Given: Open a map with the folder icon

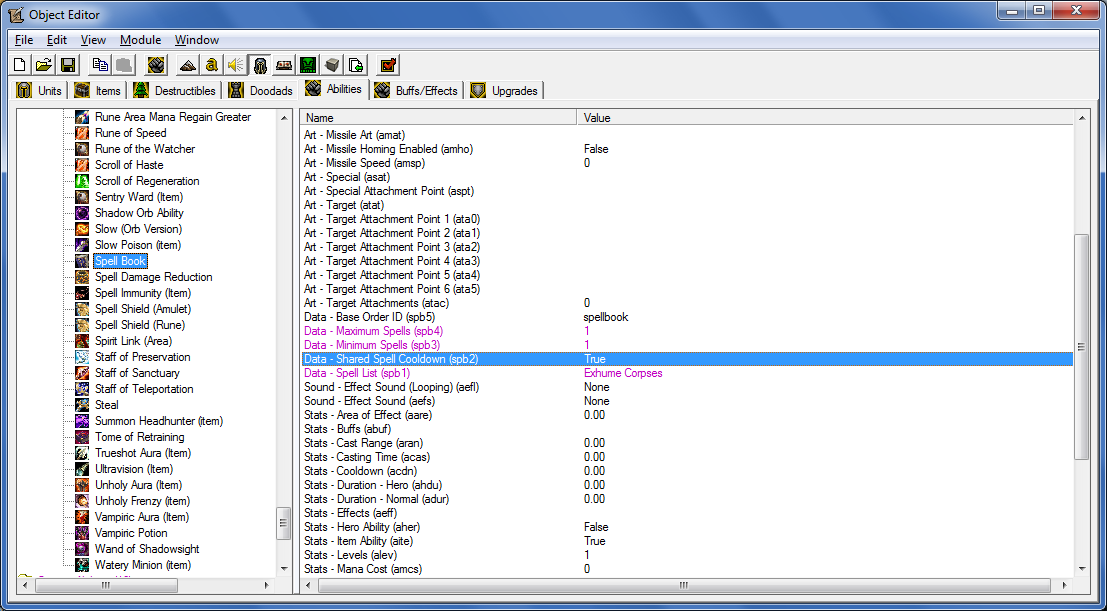Looking at the screenshot, I should pyautogui.click(x=44, y=65).
